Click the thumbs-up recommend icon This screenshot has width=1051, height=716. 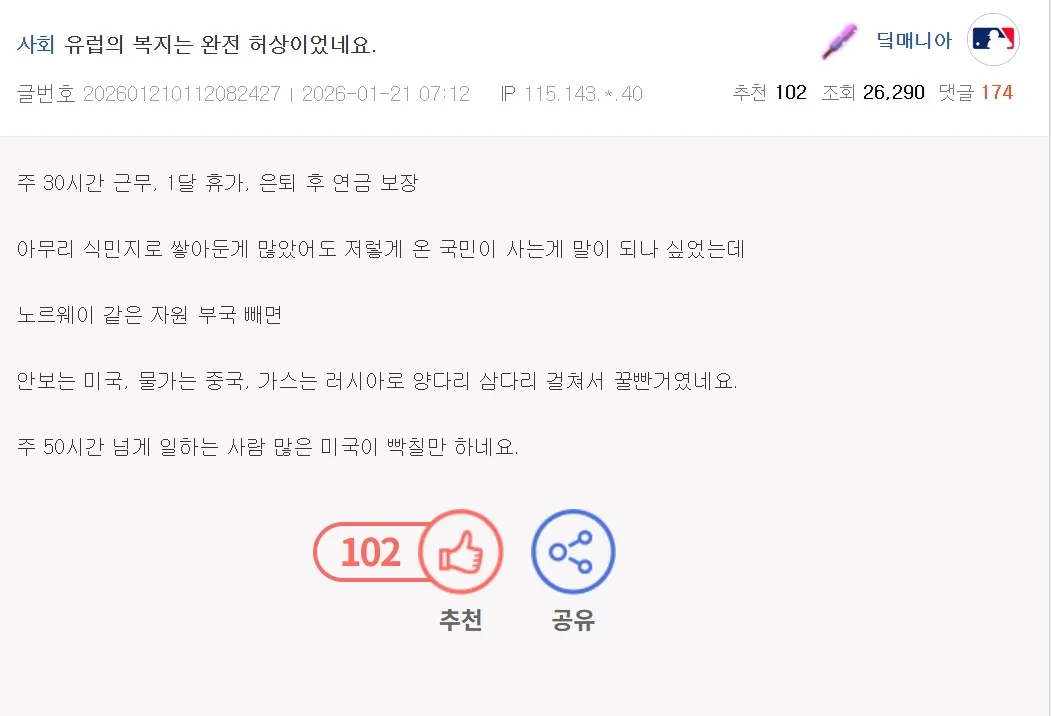pos(460,552)
